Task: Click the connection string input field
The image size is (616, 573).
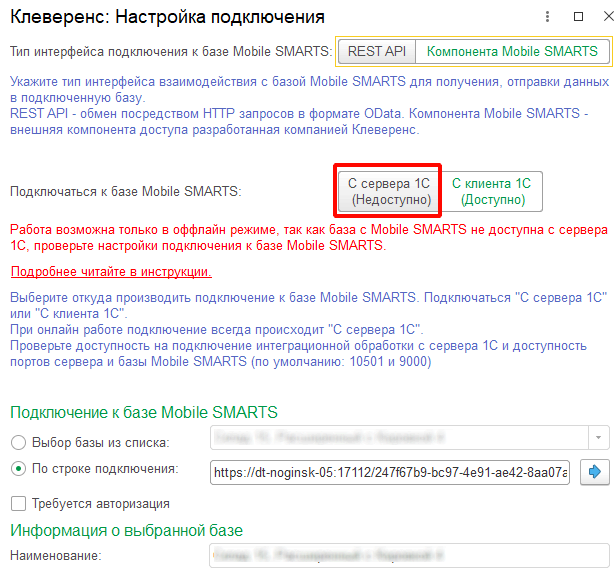Action: [390, 472]
